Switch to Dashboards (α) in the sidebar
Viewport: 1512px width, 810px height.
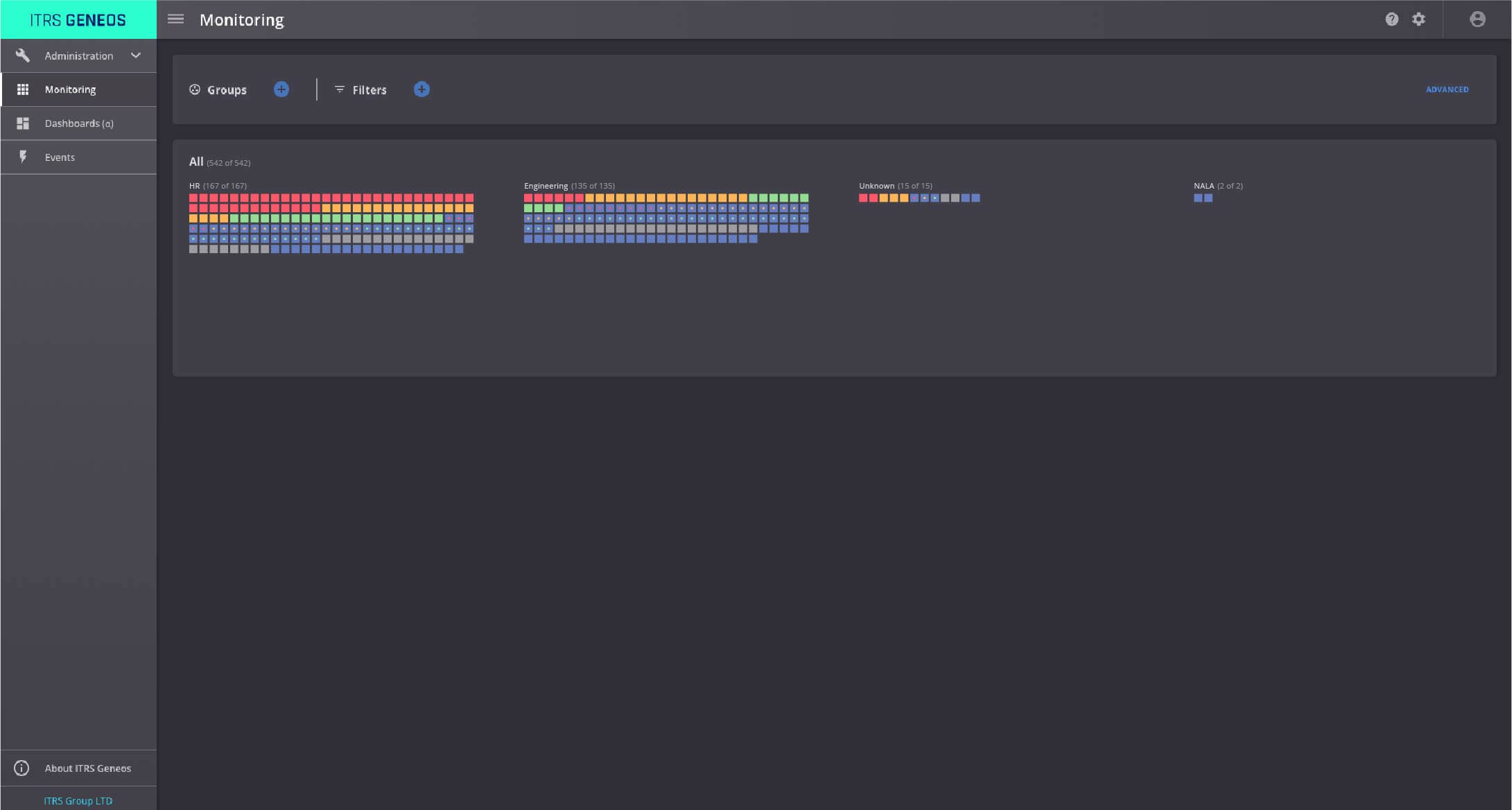click(x=78, y=123)
